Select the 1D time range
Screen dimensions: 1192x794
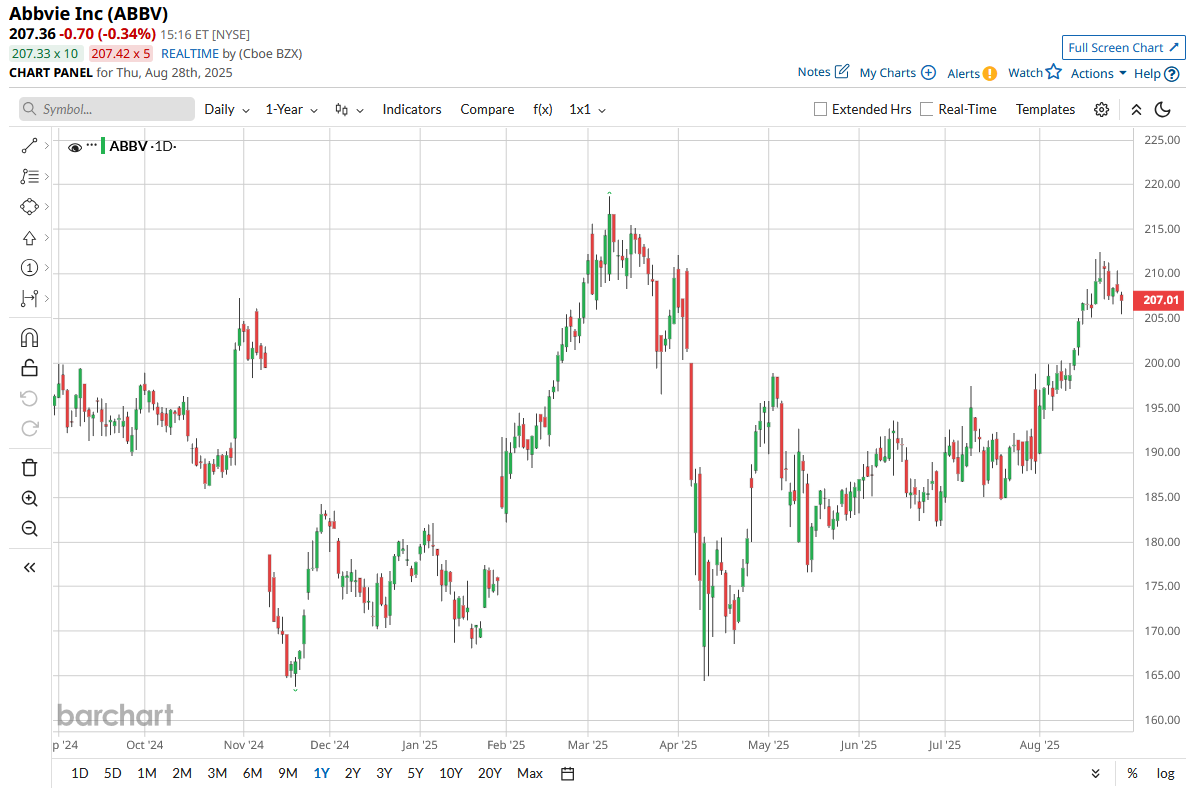point(80,773)
